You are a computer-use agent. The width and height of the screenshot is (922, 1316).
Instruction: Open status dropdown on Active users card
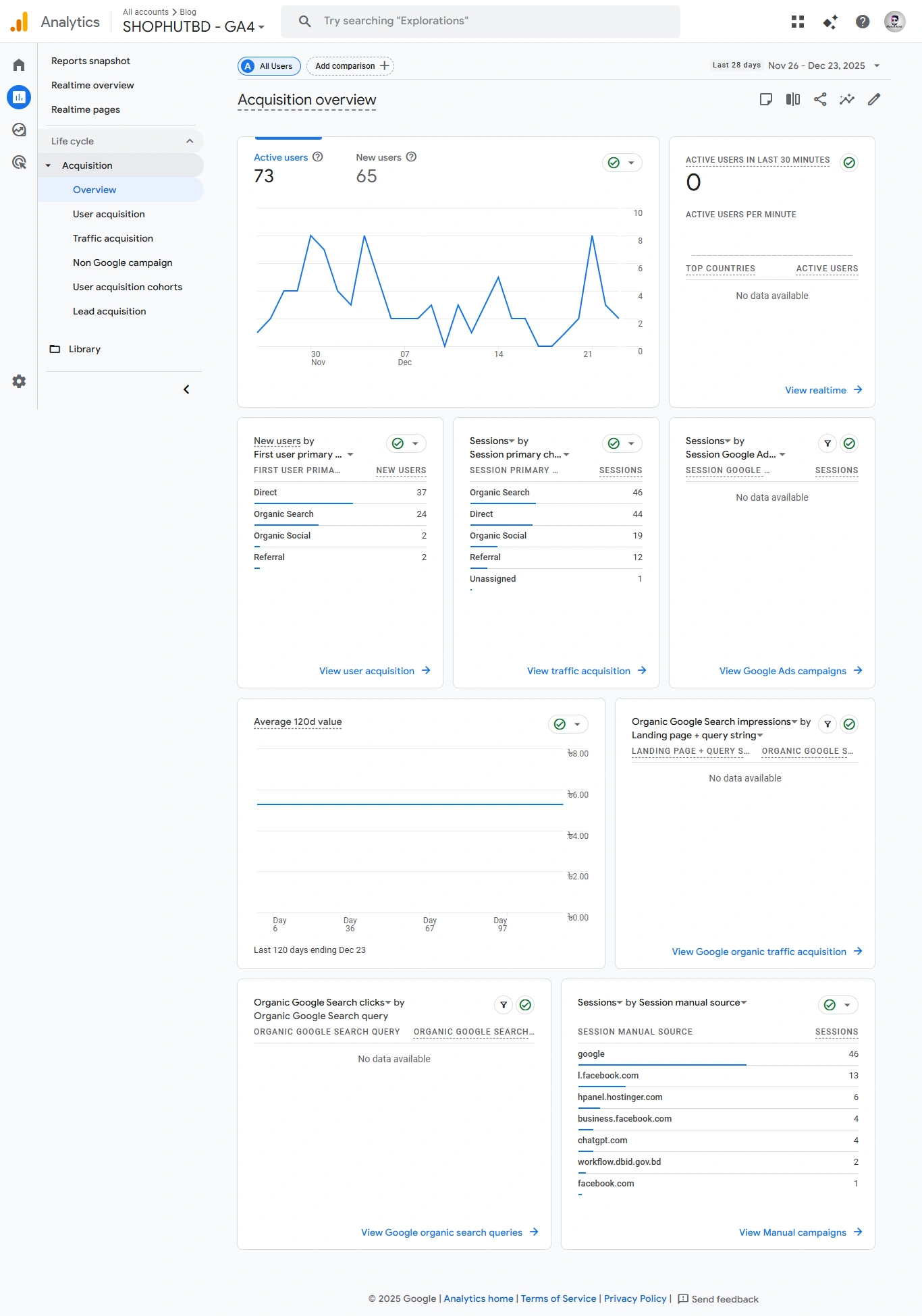622,163
